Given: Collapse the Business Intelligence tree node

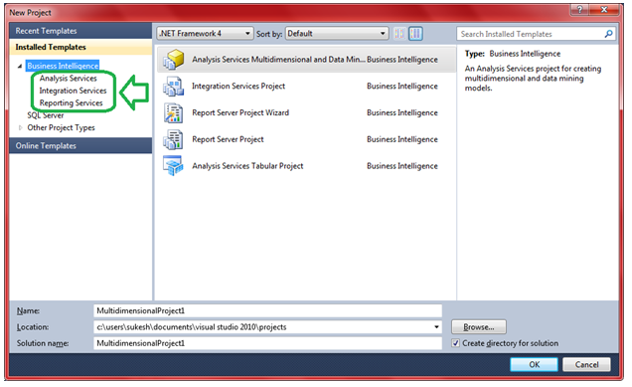Looking at the screenshot, I should point(20,66).
